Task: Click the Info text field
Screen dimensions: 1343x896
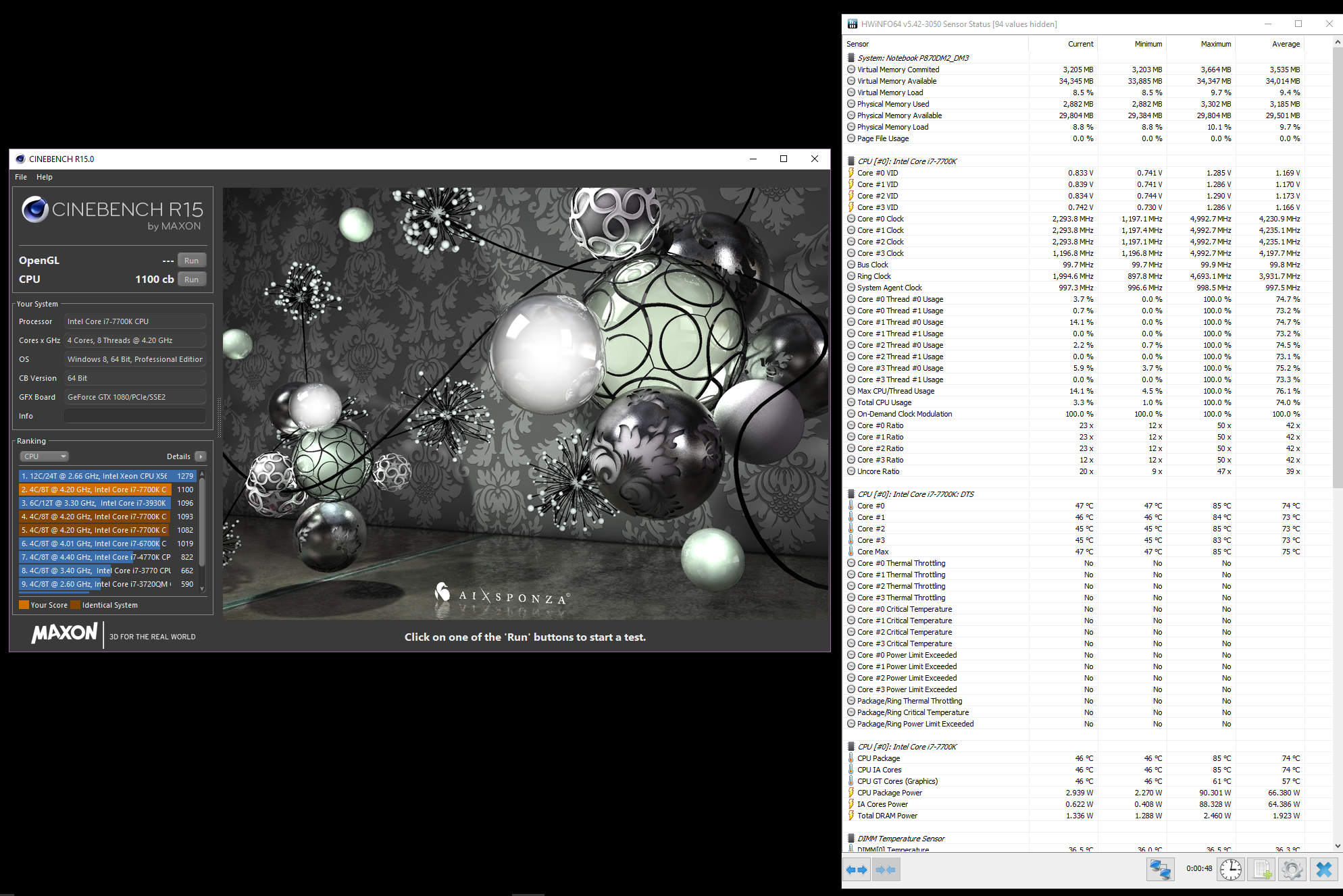Action: coord(135,416)
